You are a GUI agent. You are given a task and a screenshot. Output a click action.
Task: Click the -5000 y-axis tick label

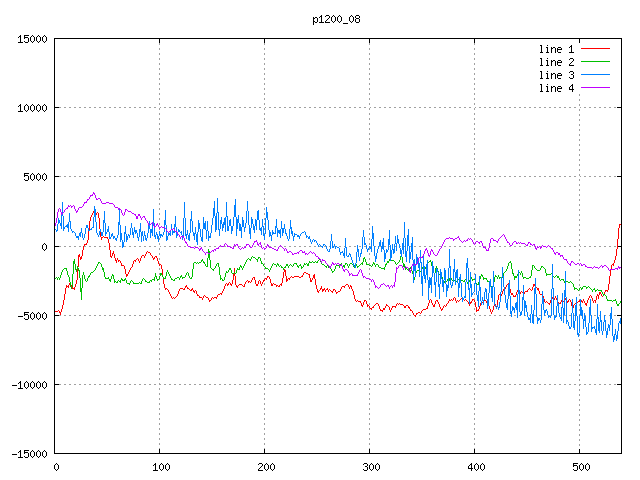(x=32, y=315)
